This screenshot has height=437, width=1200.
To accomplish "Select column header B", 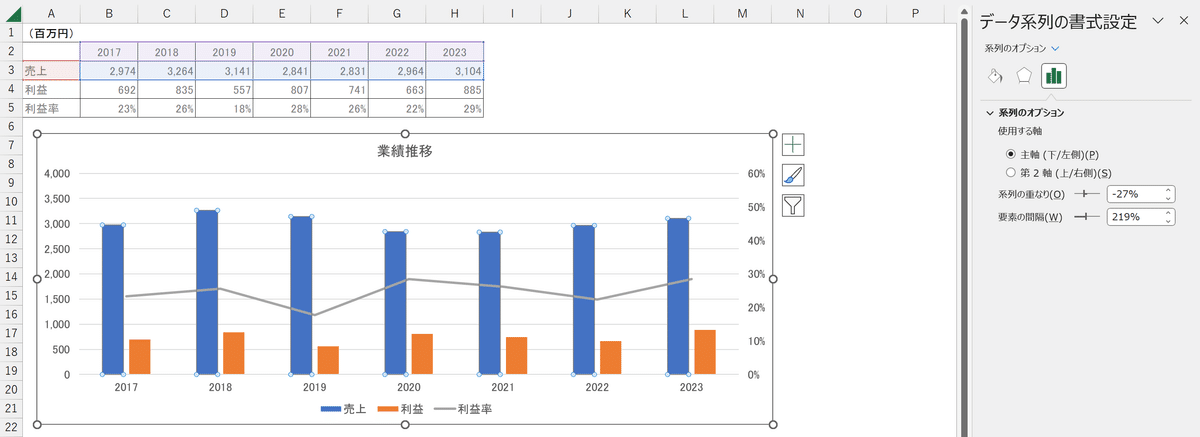I will [108, 11].
